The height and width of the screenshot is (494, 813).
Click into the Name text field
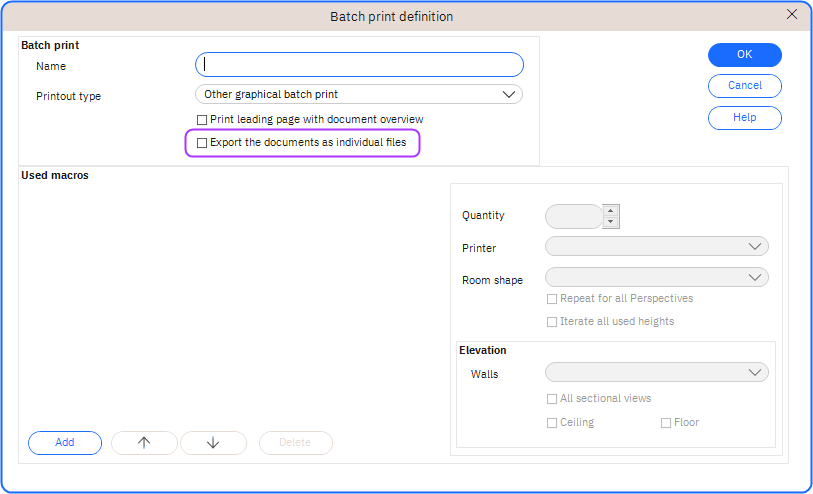(x=359, y=65)
